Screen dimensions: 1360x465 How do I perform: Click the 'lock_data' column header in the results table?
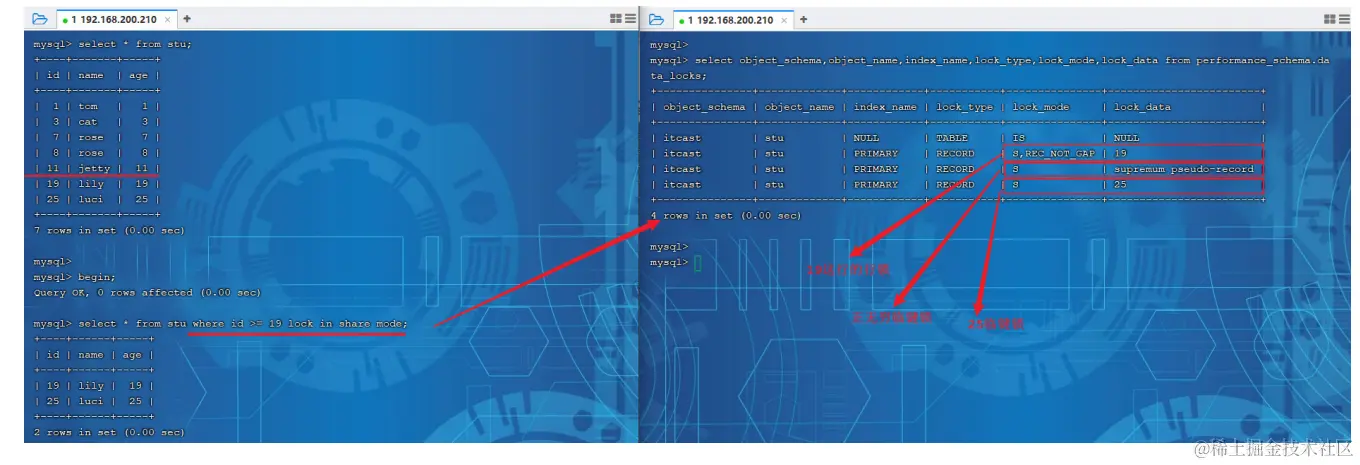click(1142, 107)
